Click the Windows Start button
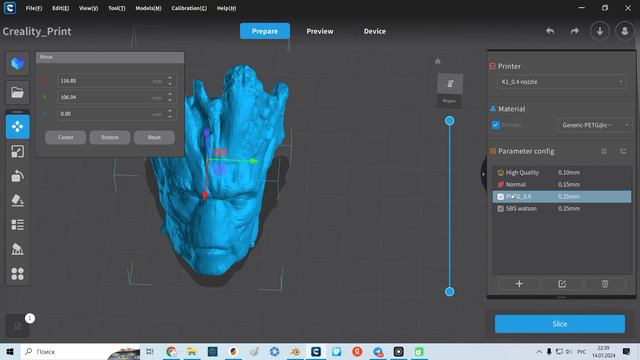The height and width of the screenshot is (360, 640). [10, 351]
